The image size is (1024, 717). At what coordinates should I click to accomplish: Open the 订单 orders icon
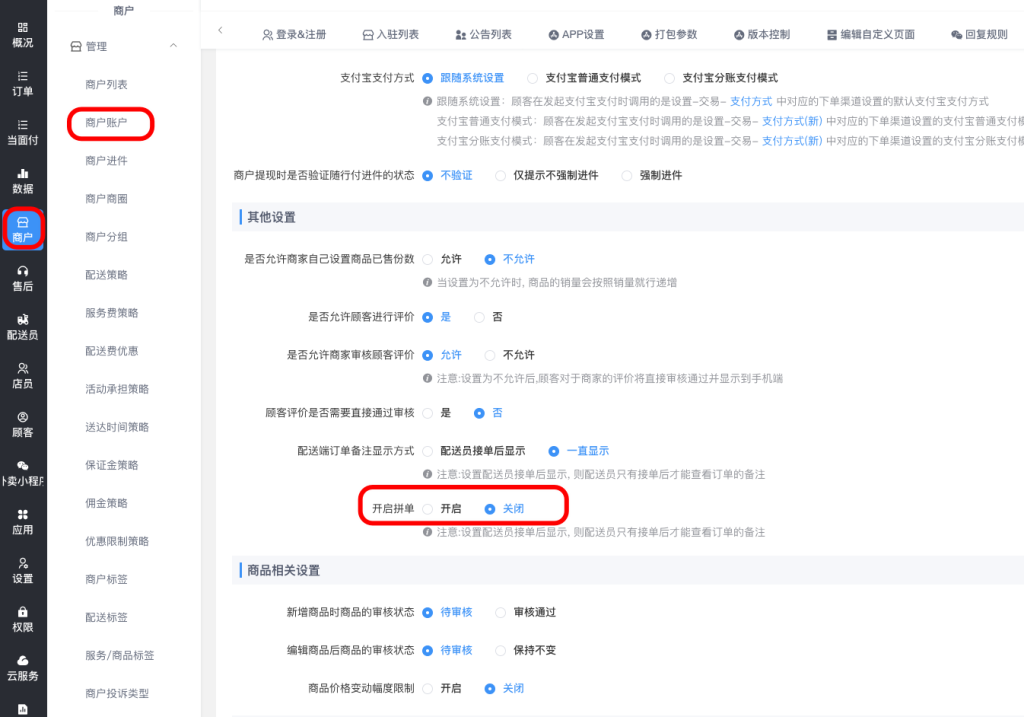22,77
